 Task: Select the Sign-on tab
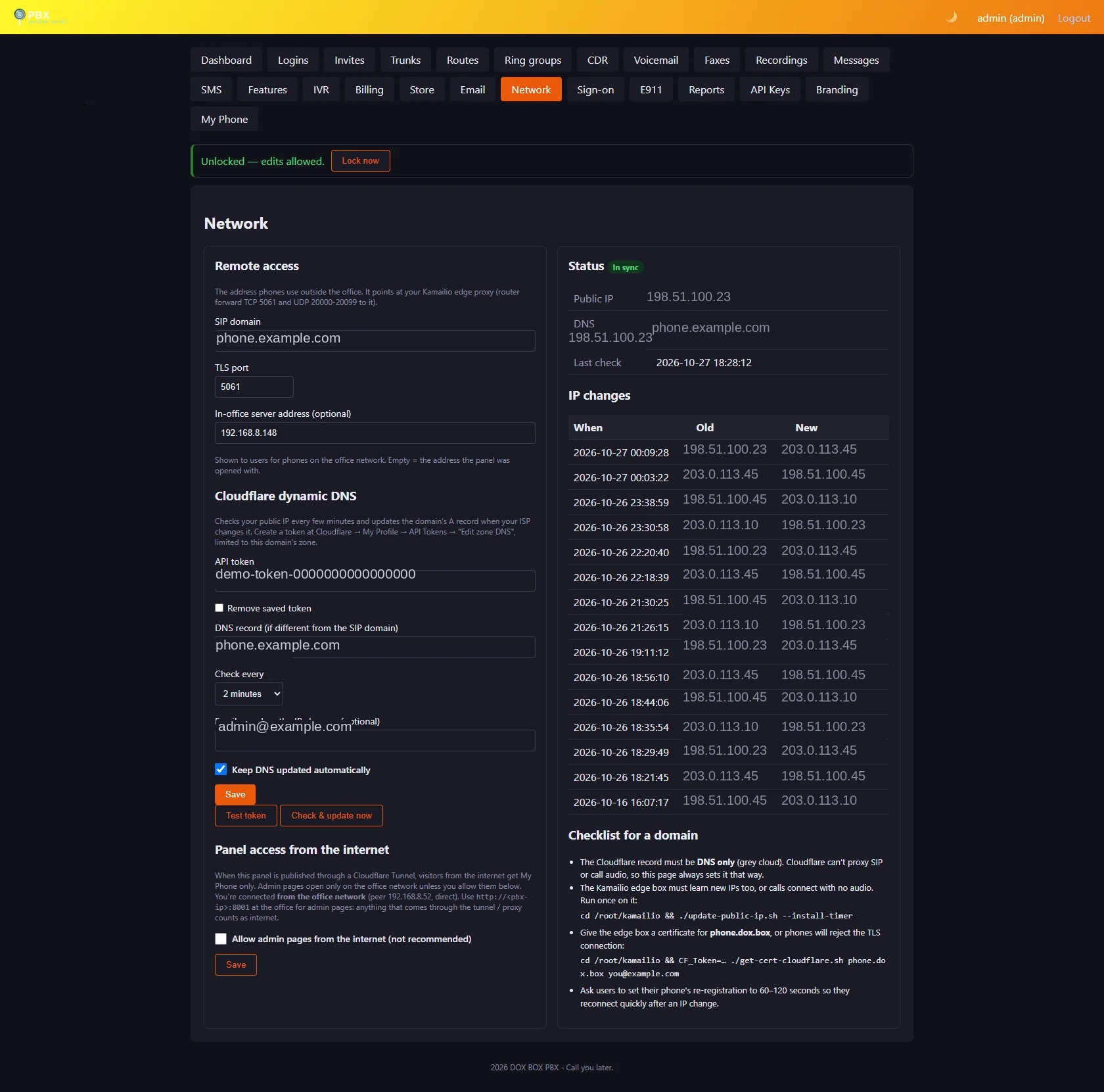(x=595, y=89)
